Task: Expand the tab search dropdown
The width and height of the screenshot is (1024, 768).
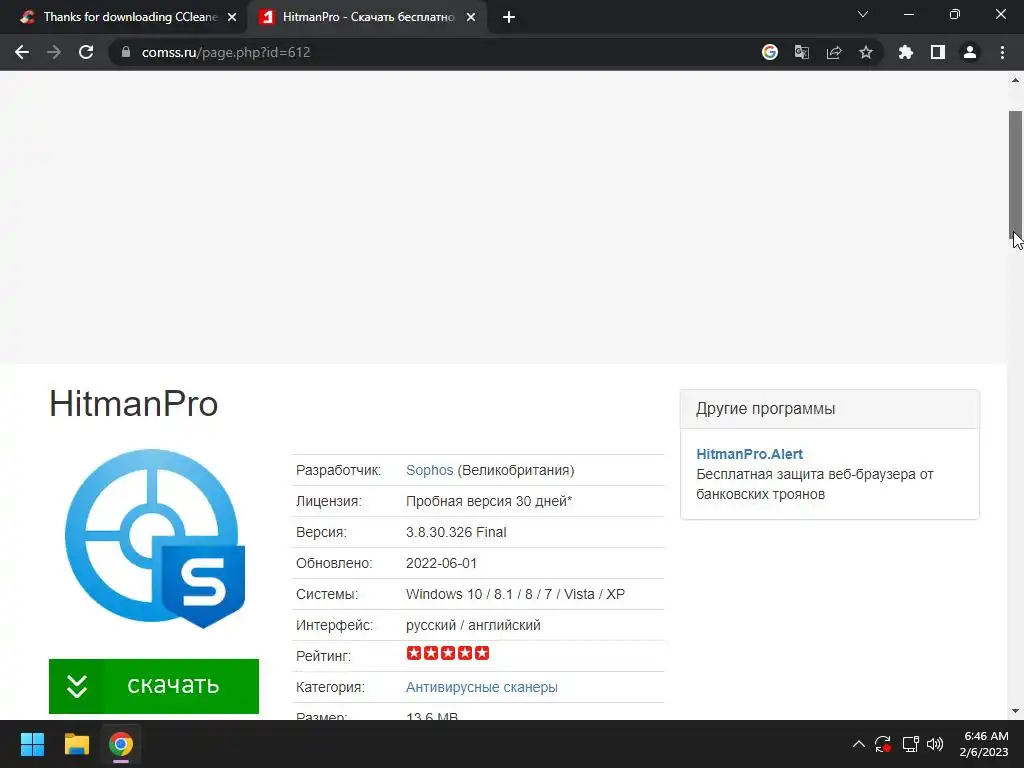Action: pyautogui.click(x=863, y=14)
